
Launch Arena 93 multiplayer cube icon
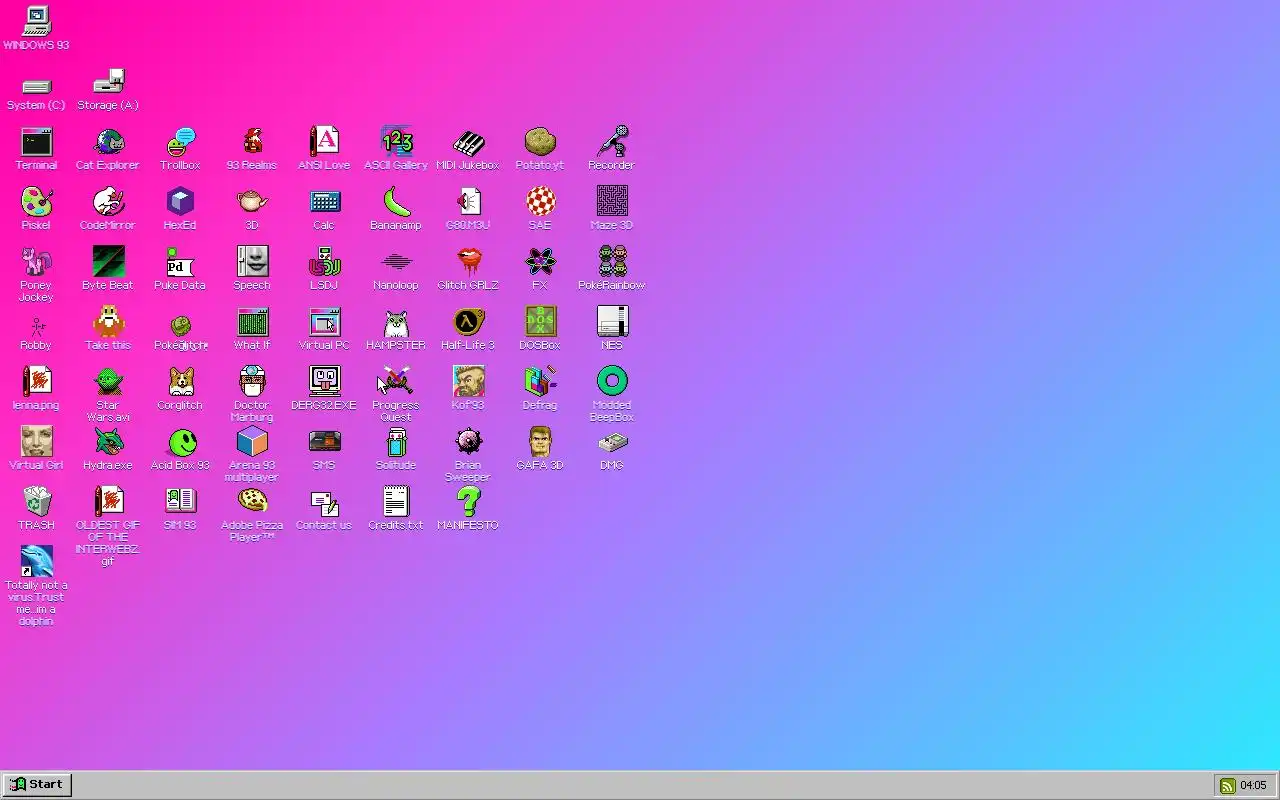click(x=252, y=442)
